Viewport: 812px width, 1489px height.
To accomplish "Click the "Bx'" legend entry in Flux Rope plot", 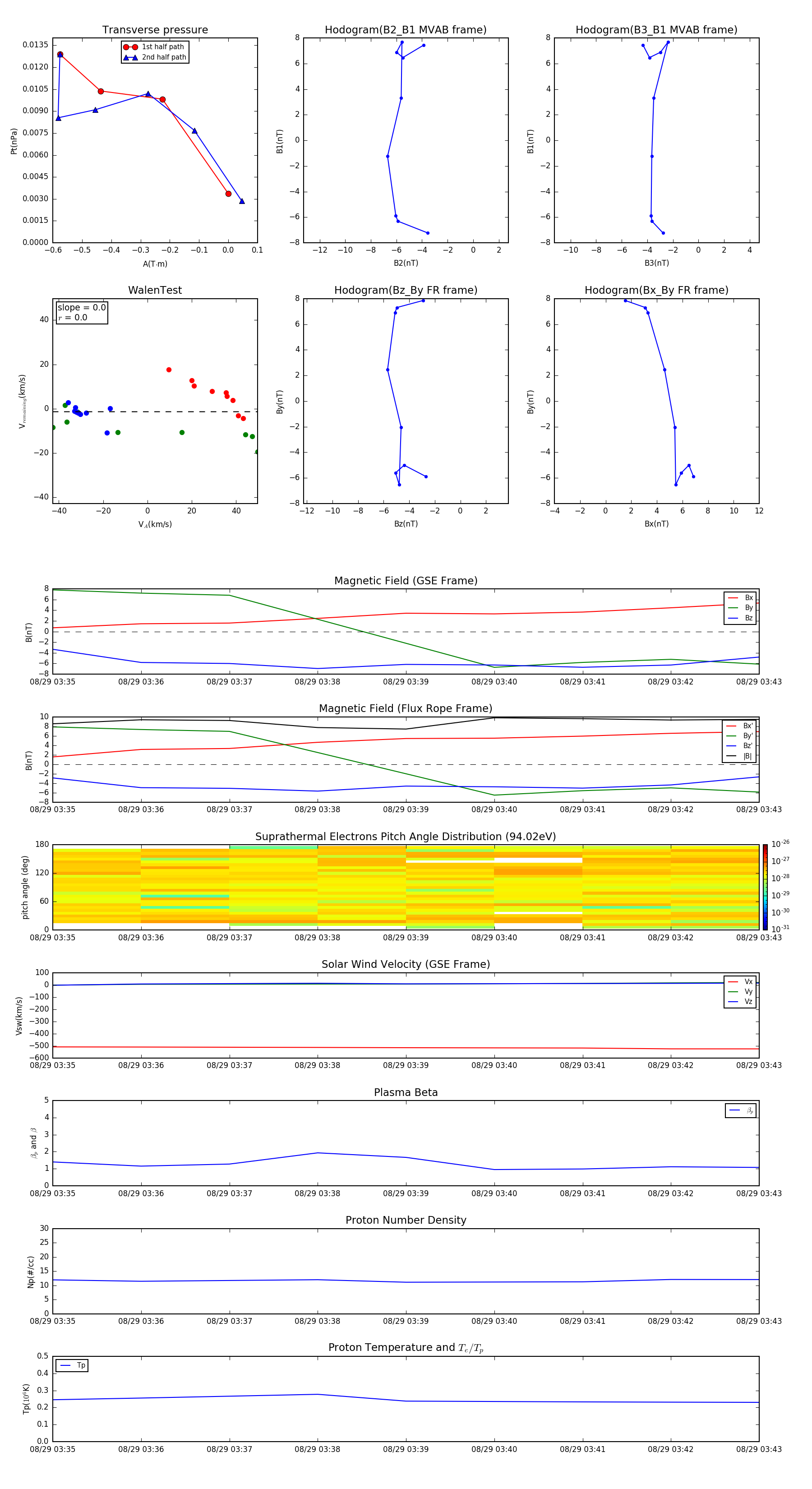I will click(740, 726).
